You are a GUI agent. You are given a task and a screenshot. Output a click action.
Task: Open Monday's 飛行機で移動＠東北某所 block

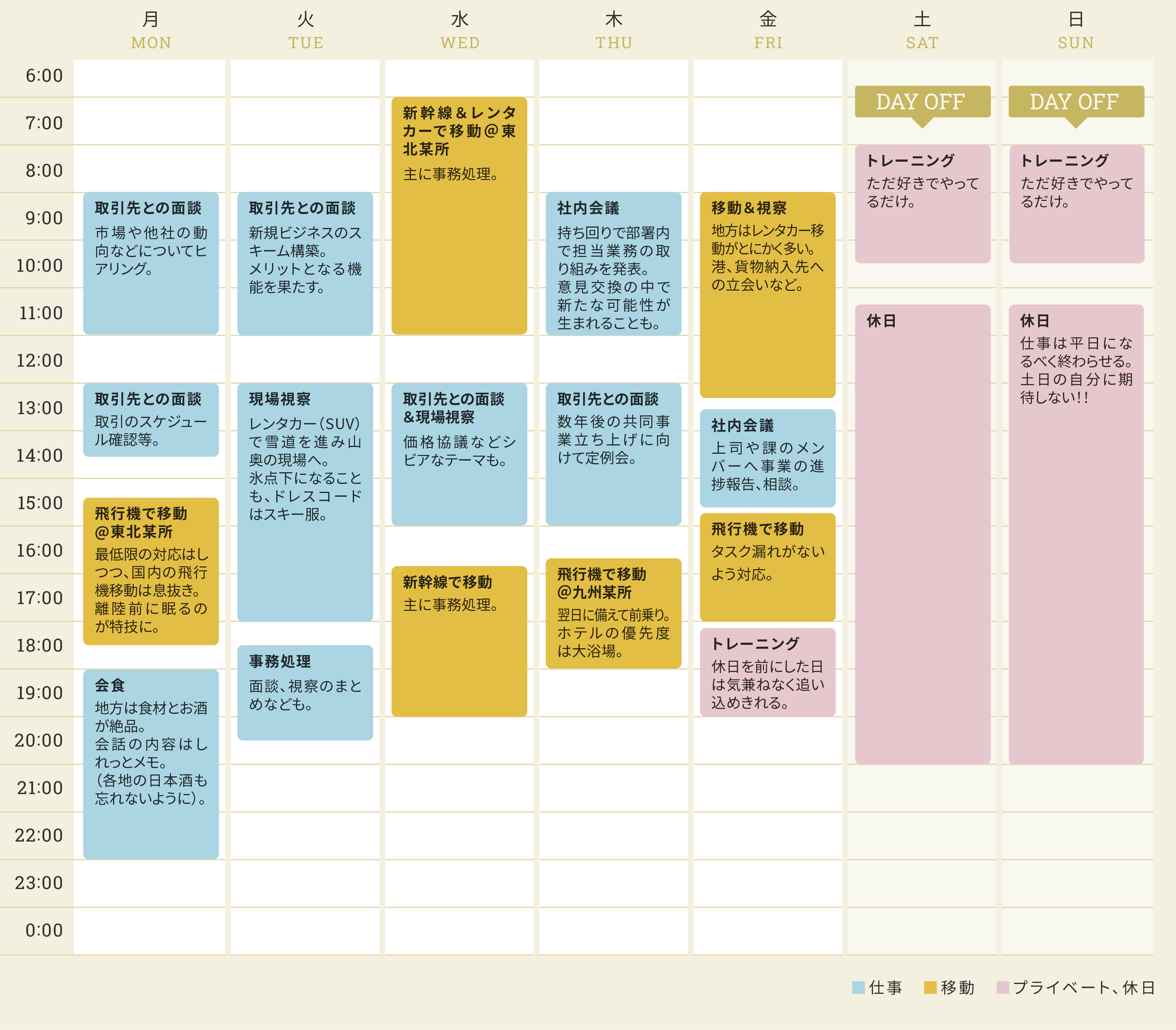coord(151,571)
